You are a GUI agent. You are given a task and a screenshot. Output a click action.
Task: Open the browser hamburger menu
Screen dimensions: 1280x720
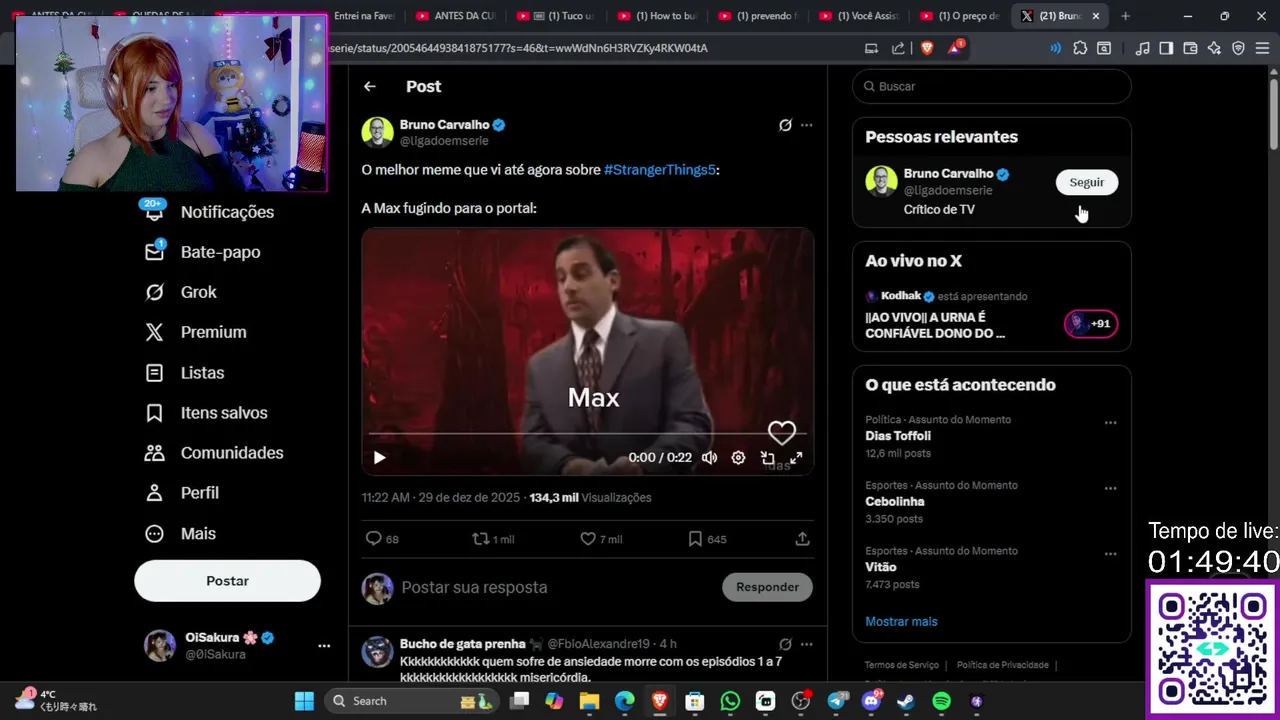[1261, 48]
